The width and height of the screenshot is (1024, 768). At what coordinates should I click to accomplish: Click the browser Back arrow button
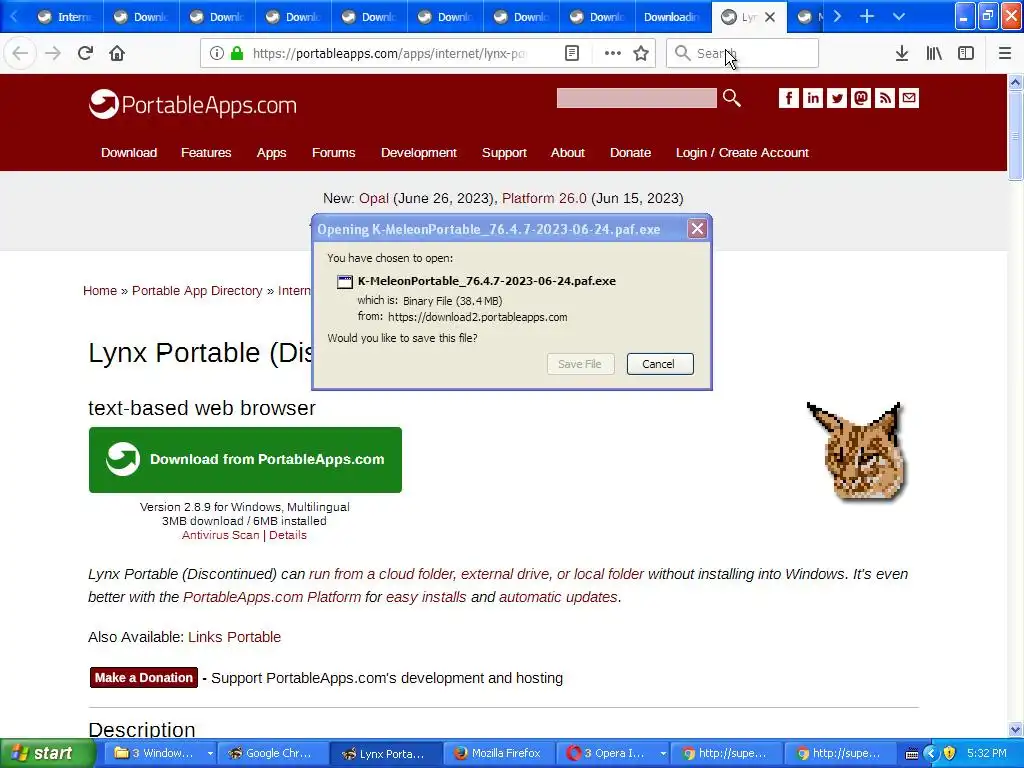[20, 53]
